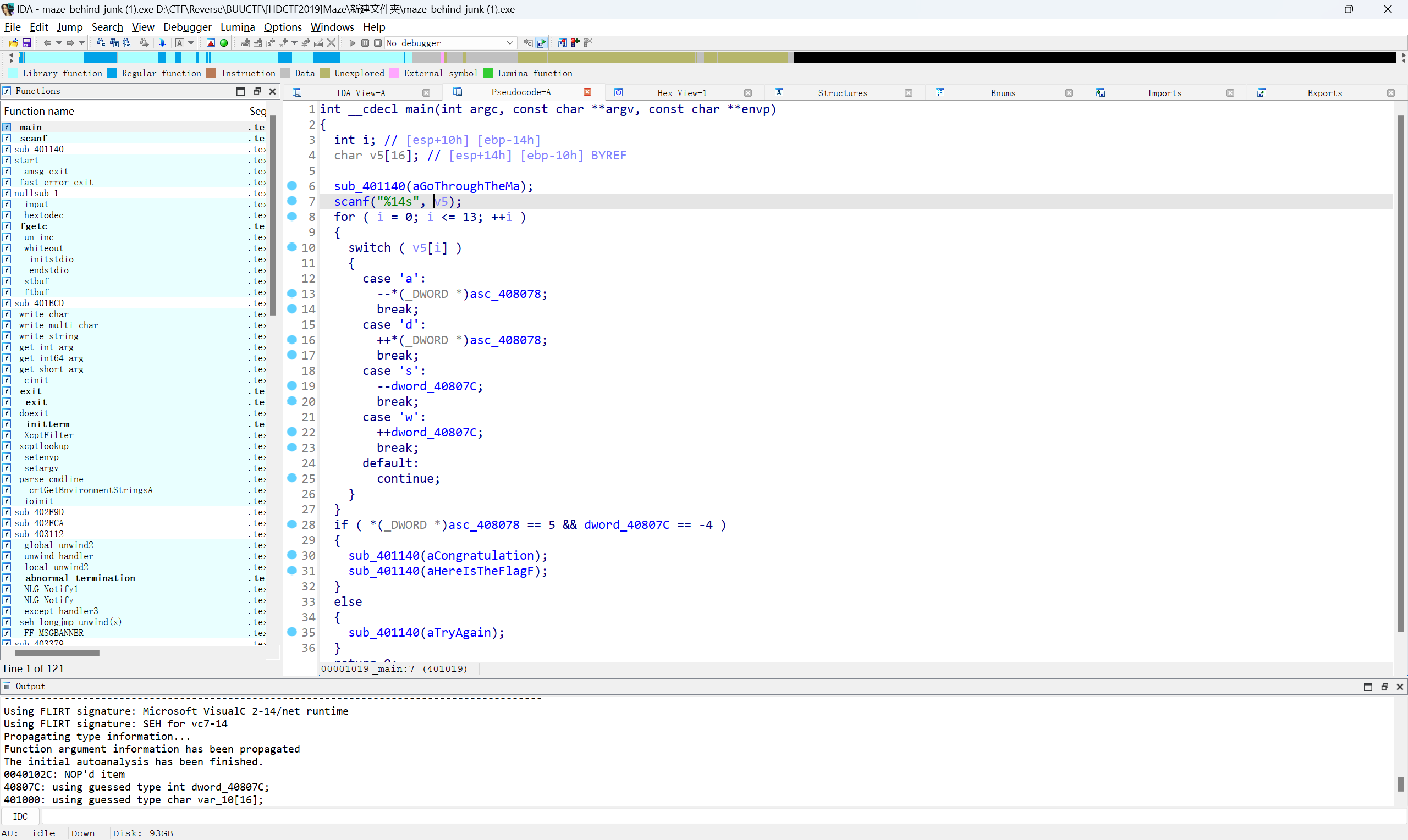
Task: Click the Library function color swatch
Action: 13,74
